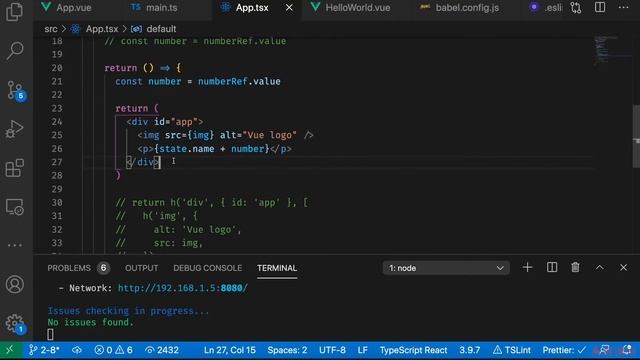Change file encoding UTF-8

pyautogui.click(x=332, y=350)
